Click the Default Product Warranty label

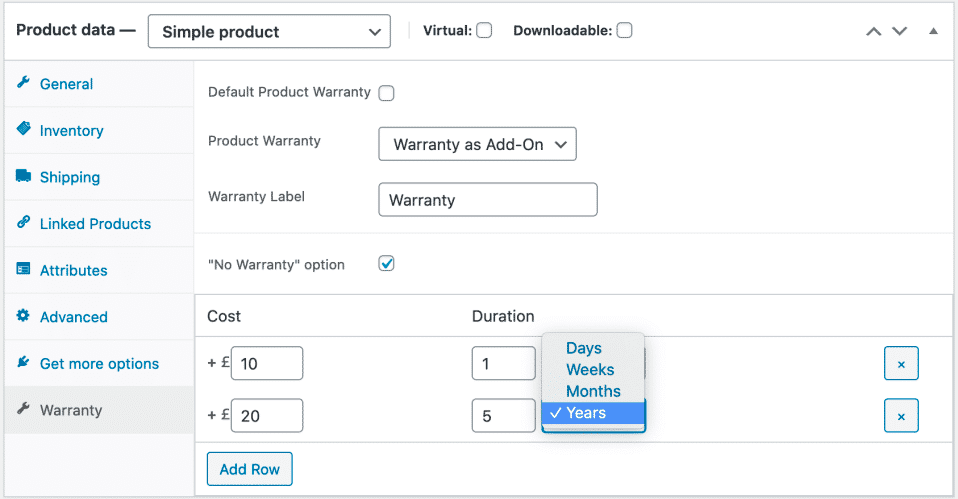[289, 92]
